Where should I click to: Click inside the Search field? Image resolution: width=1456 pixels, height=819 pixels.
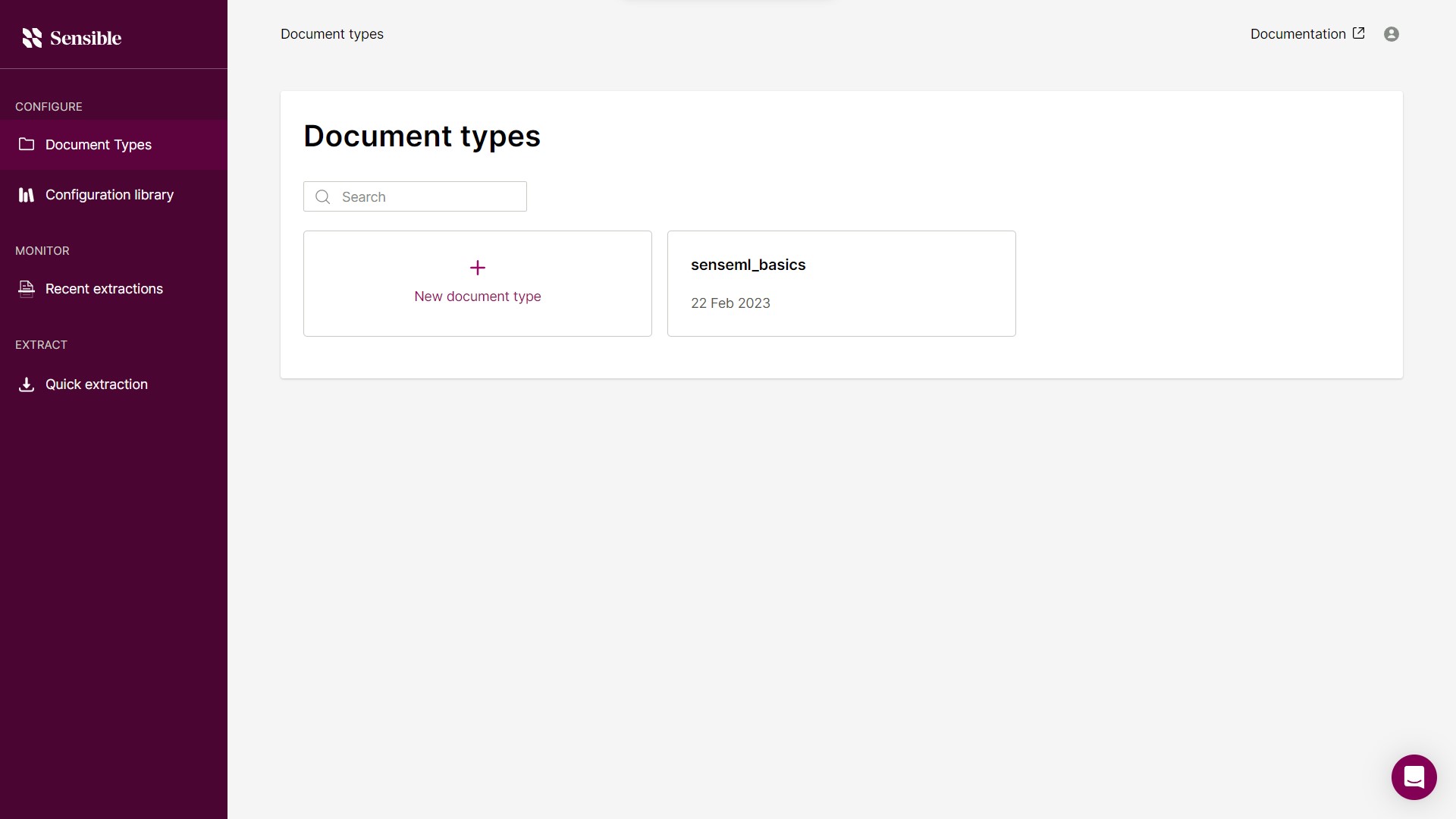tap(425, 196)
